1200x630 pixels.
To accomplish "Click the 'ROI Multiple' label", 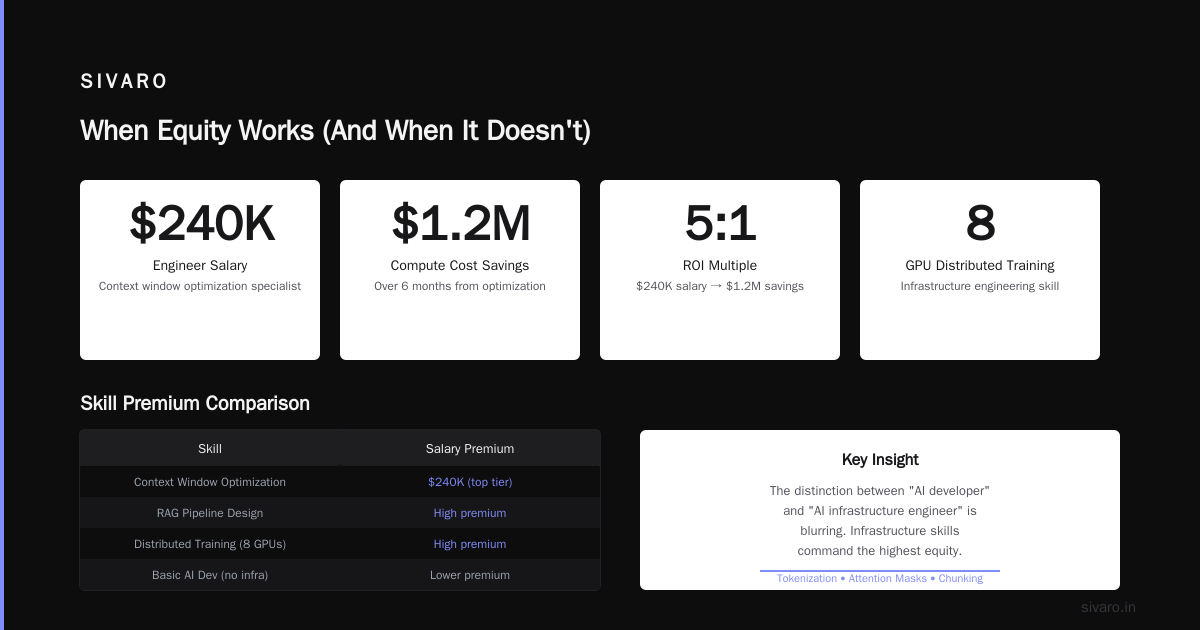I will point(720,265).
